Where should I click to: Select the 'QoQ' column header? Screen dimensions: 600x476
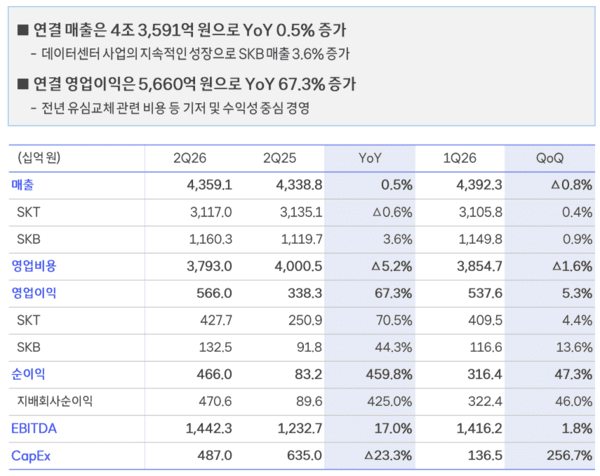click(549, 158)
